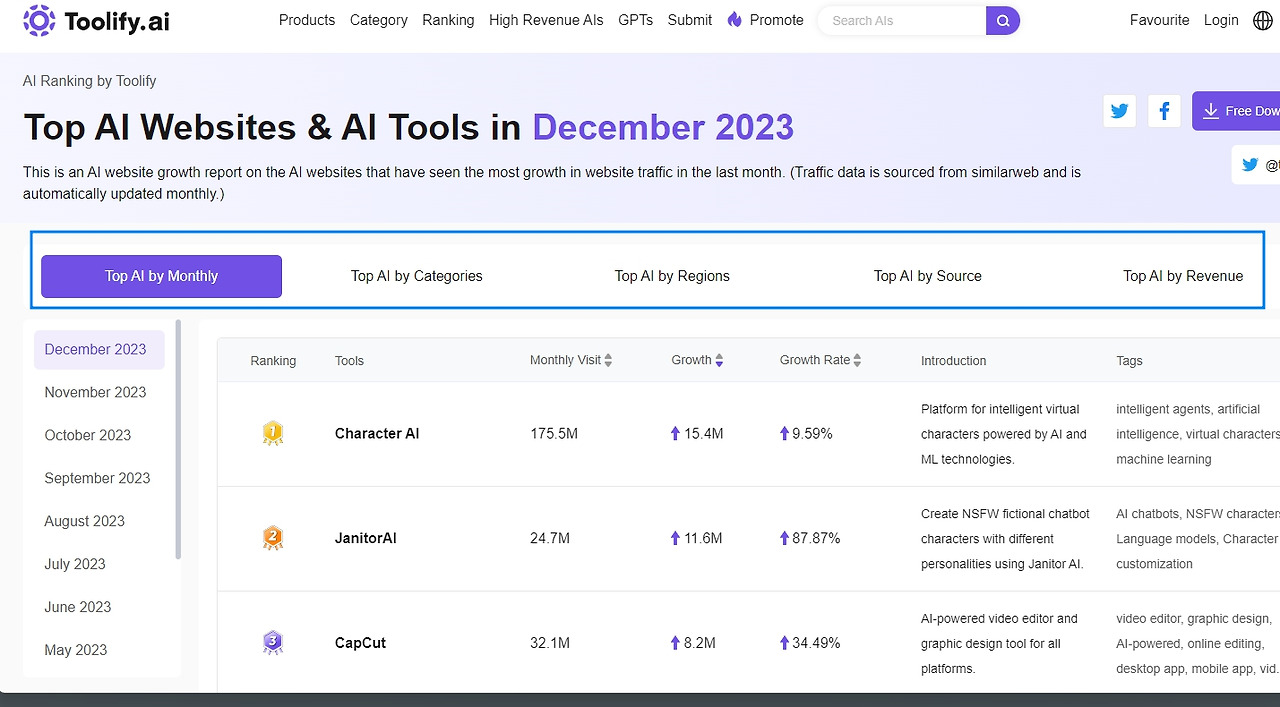Go to High Revenue AIs page

546,20
